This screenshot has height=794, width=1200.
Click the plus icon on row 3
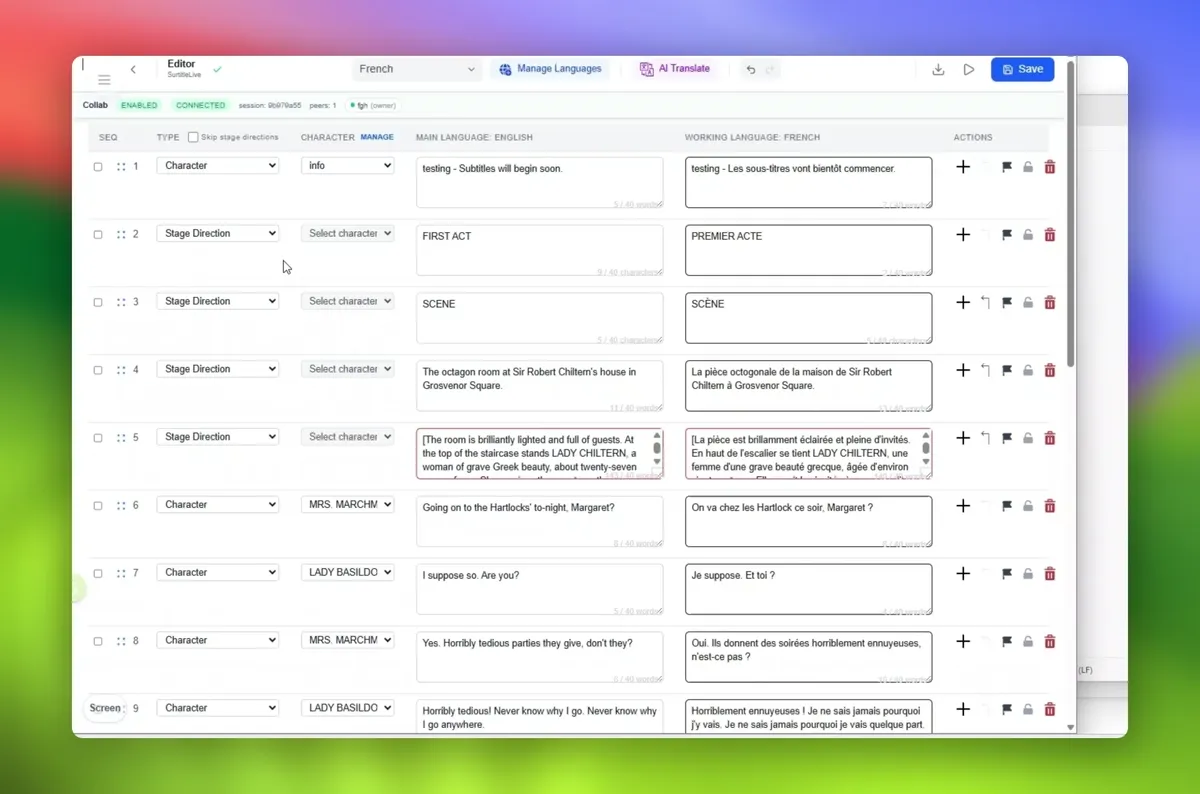pos(963,302)
